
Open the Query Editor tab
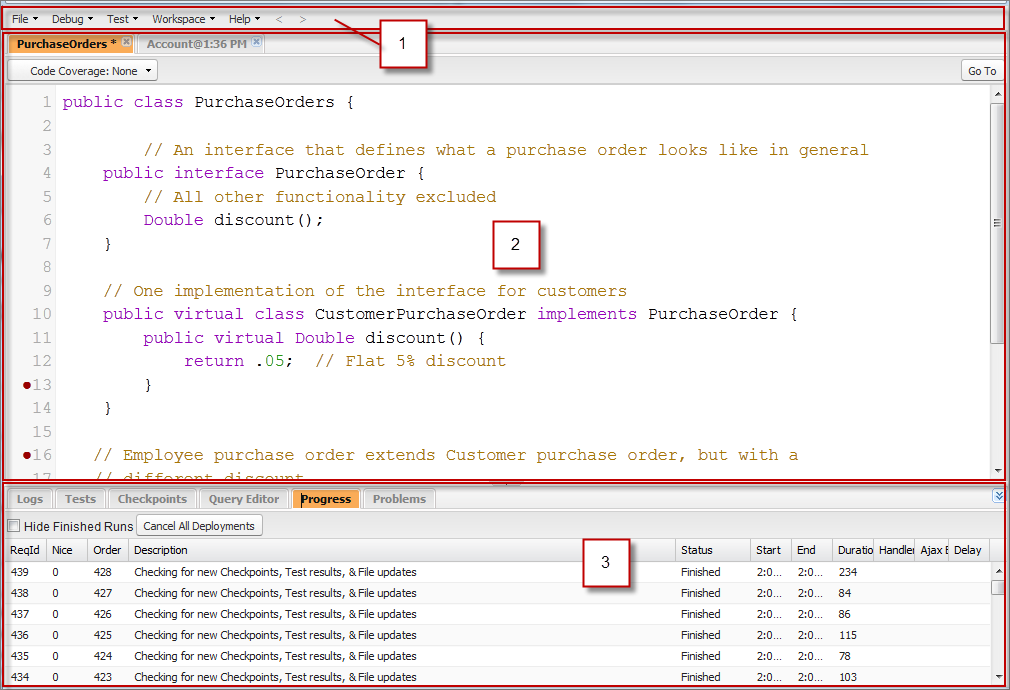pyautogui.click(x=243, y=499)
